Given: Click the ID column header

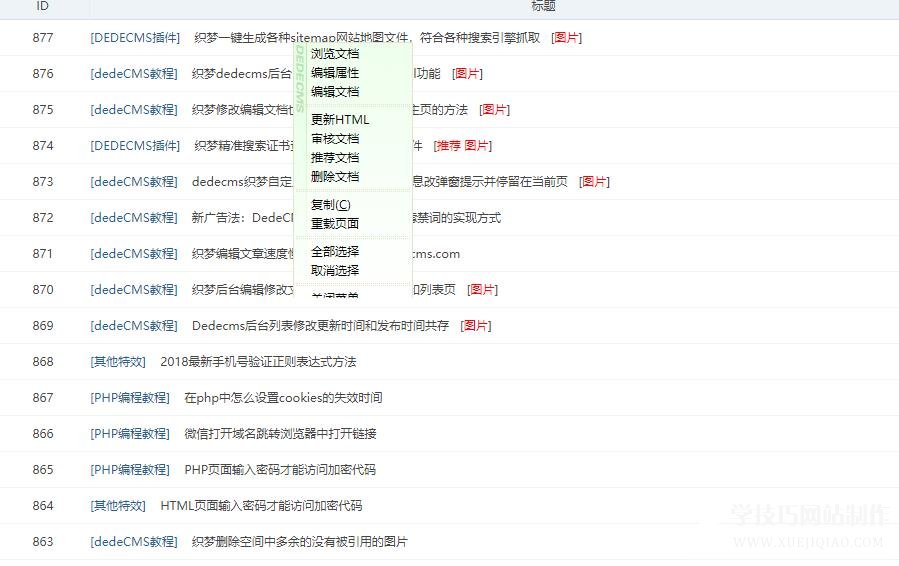Looking at the screenshot, I should click(x=42, y=6).
